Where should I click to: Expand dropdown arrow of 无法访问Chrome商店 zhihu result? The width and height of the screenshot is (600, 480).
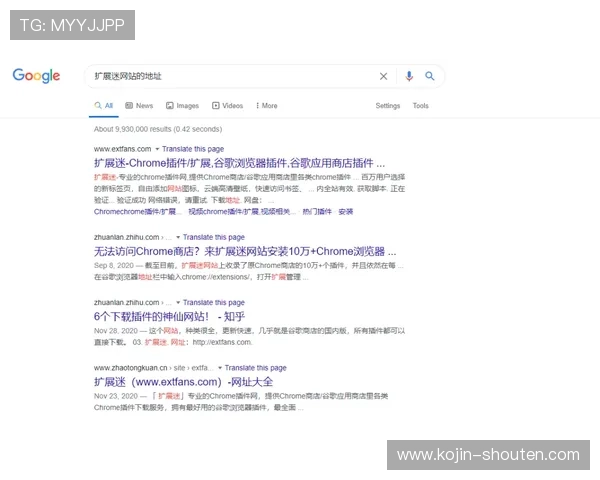(x=178, y=237)
